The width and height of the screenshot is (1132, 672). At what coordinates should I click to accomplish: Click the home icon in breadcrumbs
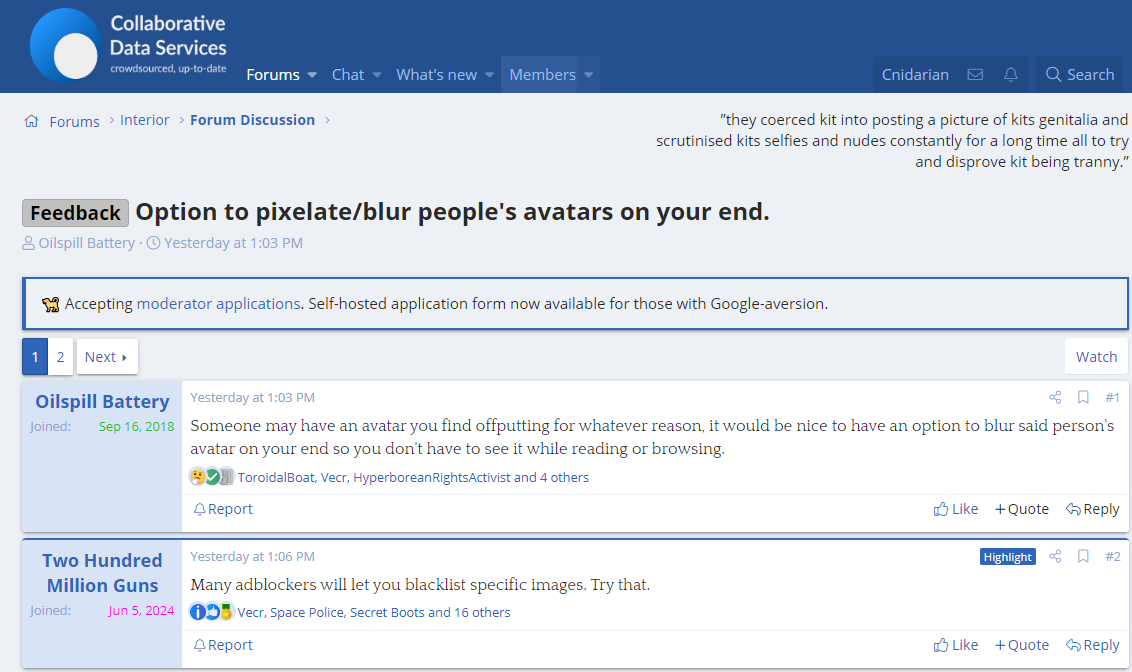[31, 121]
